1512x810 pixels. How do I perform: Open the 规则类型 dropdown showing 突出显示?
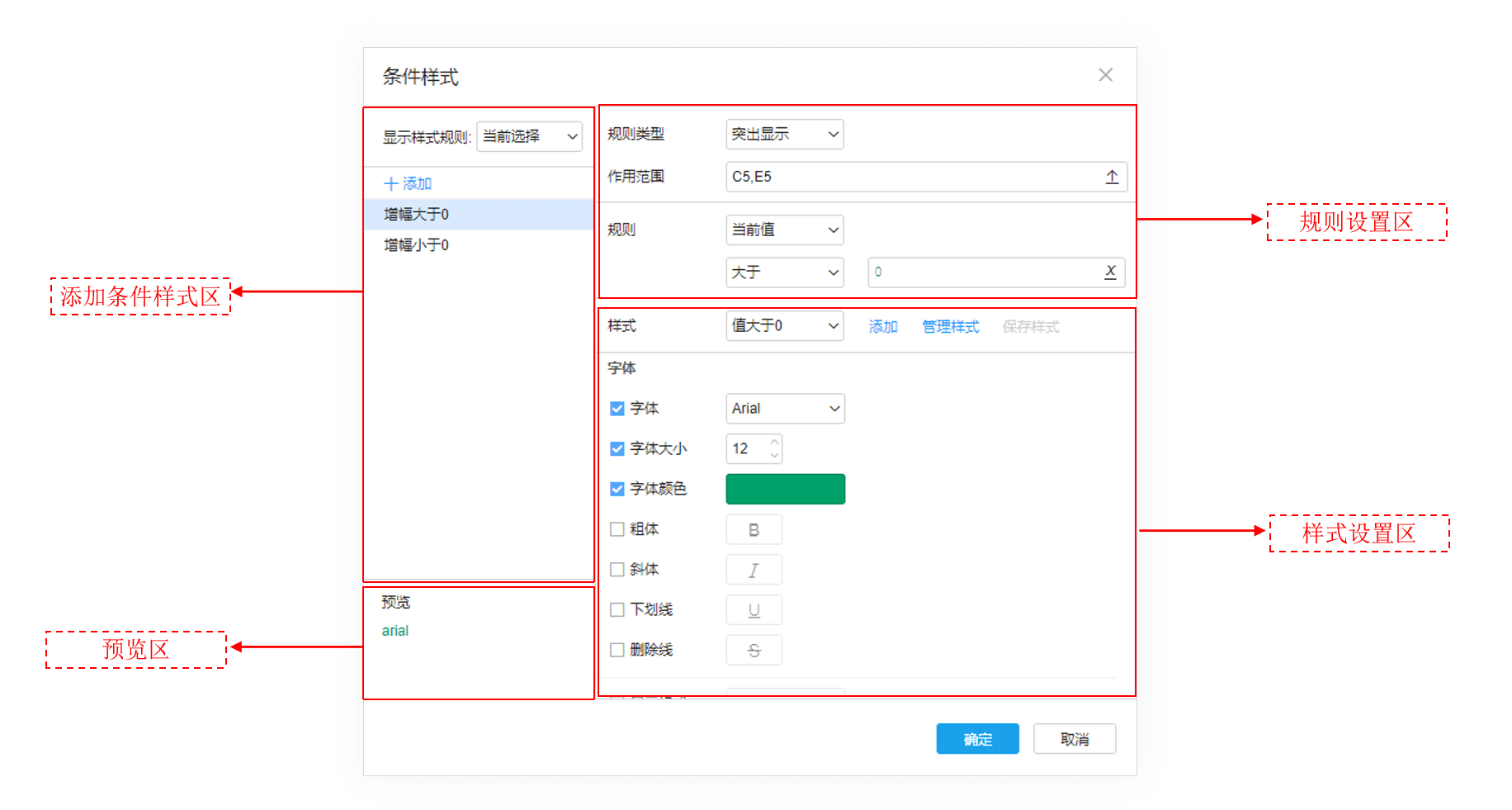(x=784, y=134)
